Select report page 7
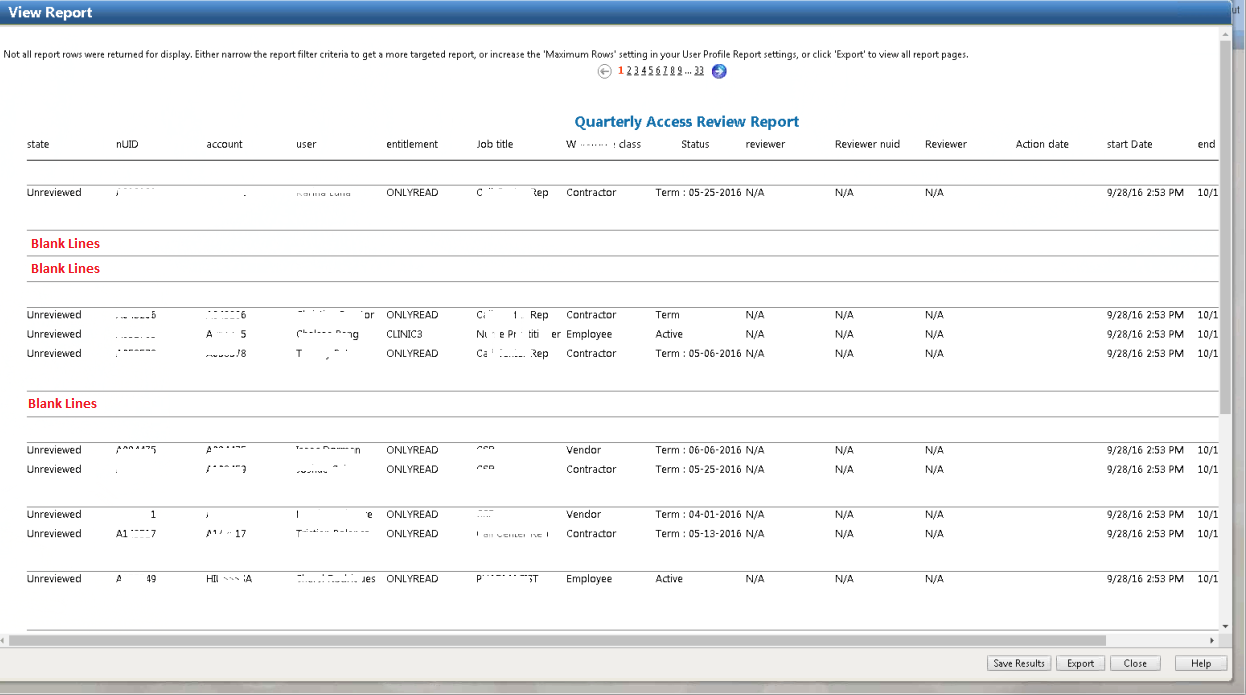 coord(665,71)
